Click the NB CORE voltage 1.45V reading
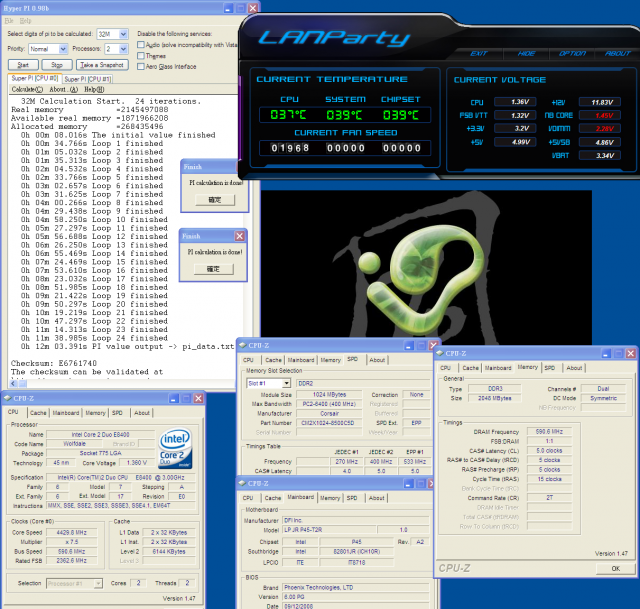Viewport: 640px width, 609px height. (x=600, y=115)
